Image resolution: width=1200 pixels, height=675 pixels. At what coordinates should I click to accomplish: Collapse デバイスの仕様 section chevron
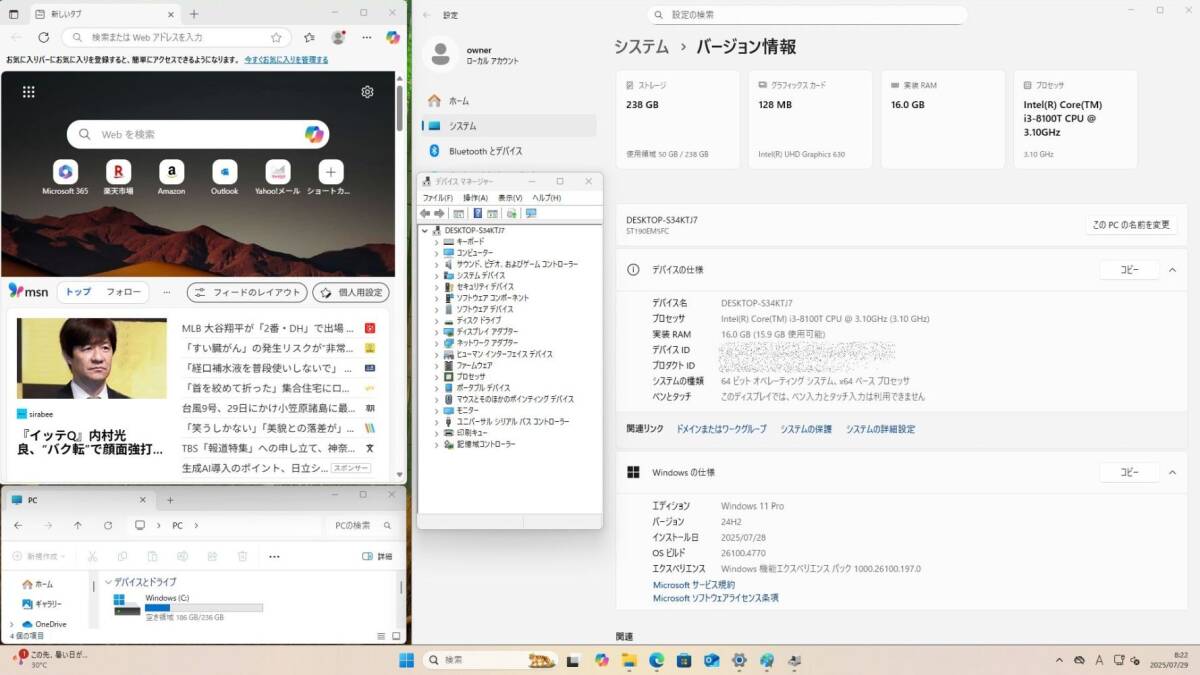click(x=1170, y=270)
